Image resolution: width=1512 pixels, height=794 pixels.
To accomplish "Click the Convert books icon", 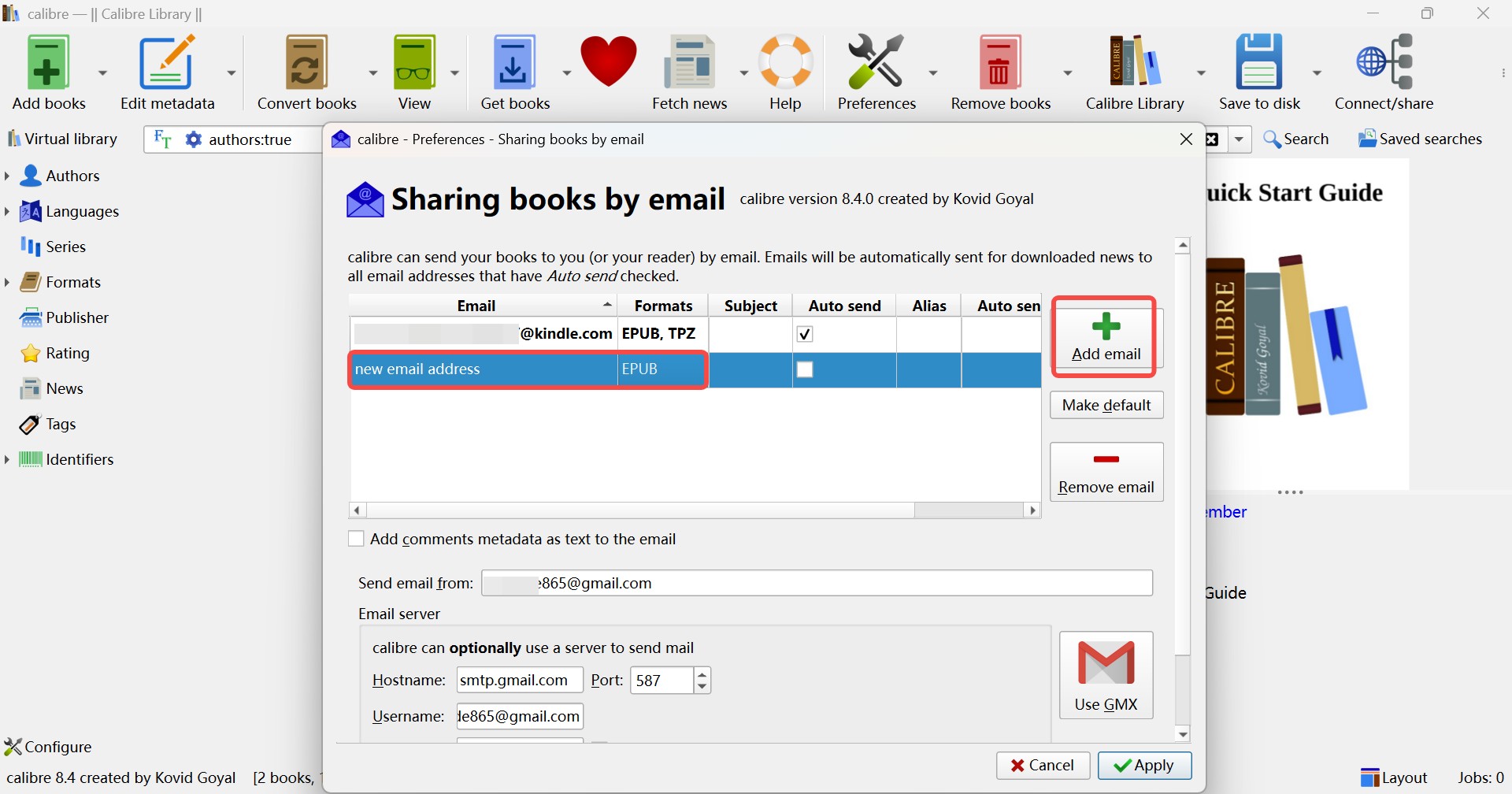I will [x=307, y=71].
